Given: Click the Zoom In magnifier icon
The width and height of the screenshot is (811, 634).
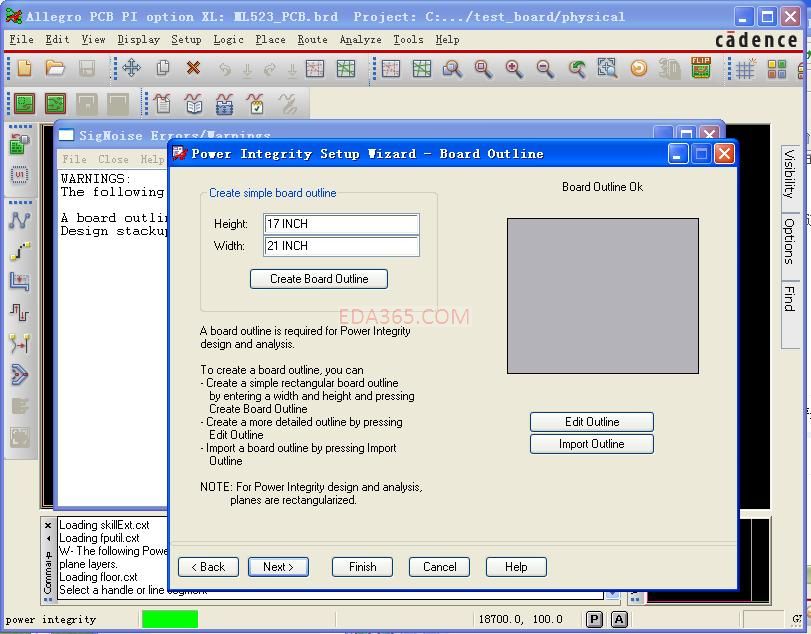Looking at the screenshot, I should click(x=514, y=69).
